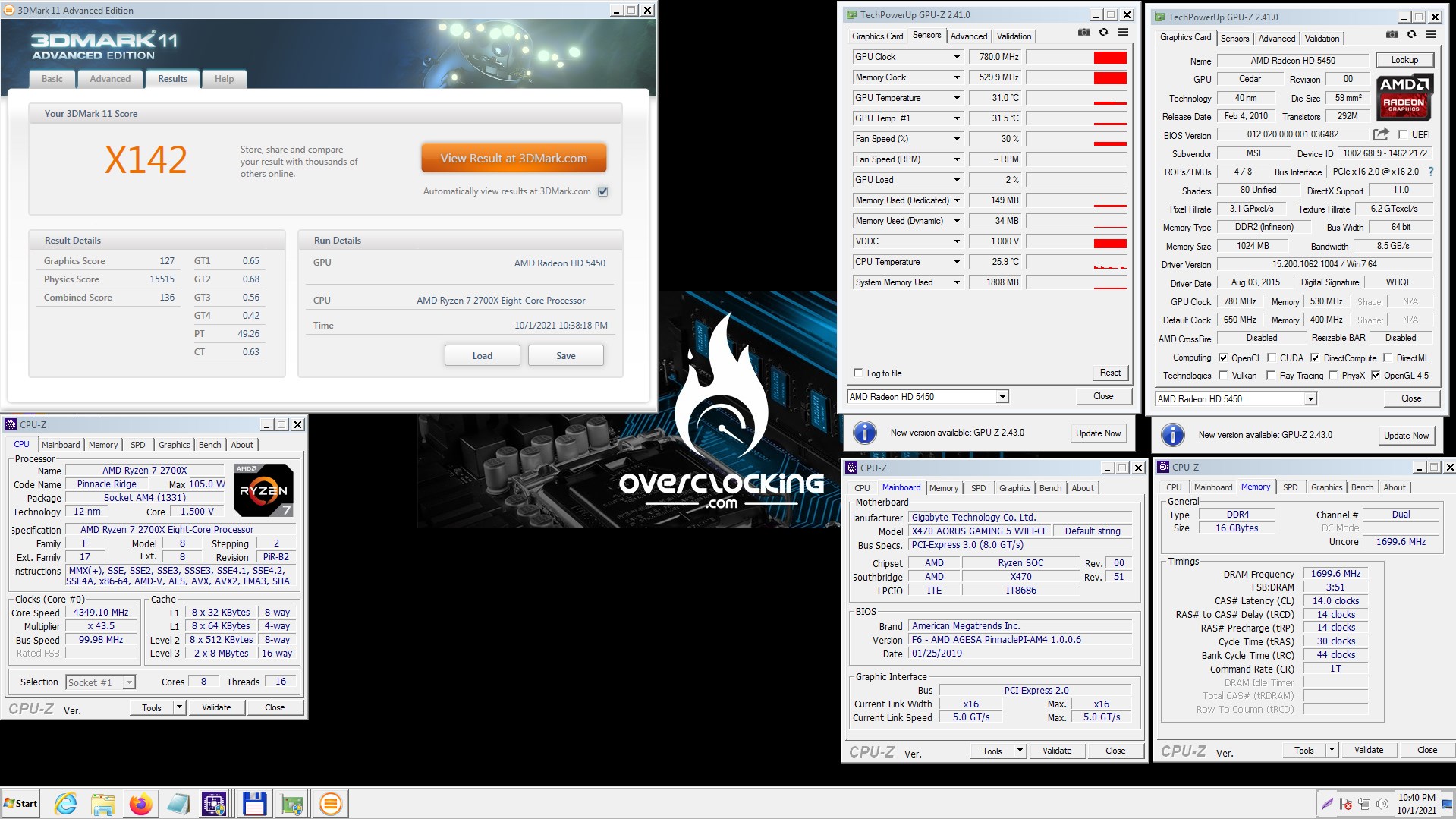Click Save button in Run Details
The height and width of the screenshot is (819, 1456).
click(x=566, y=355)
